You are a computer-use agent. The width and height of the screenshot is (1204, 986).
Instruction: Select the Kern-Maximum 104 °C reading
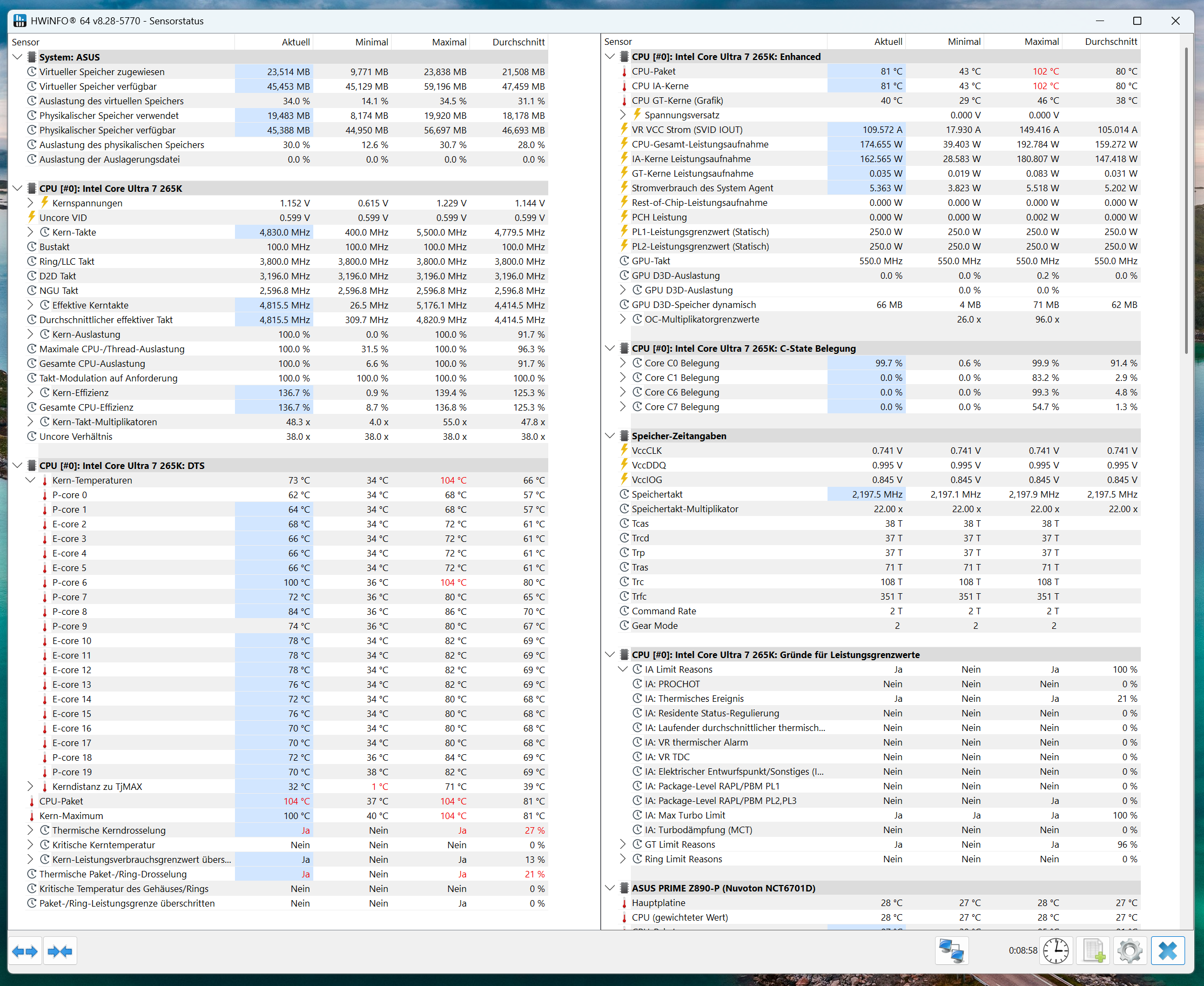pos(453,816)
